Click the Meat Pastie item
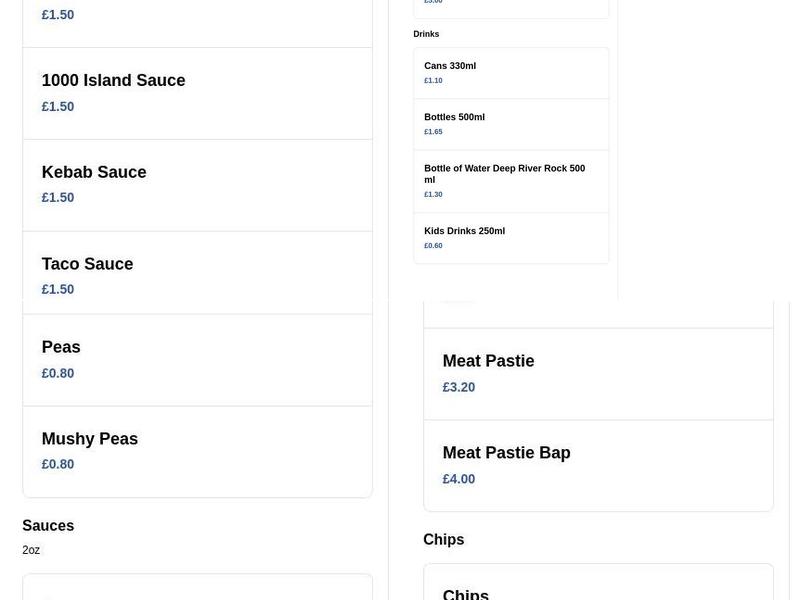The height and width of the screenshot is (600, 800). tap(488, 360)
